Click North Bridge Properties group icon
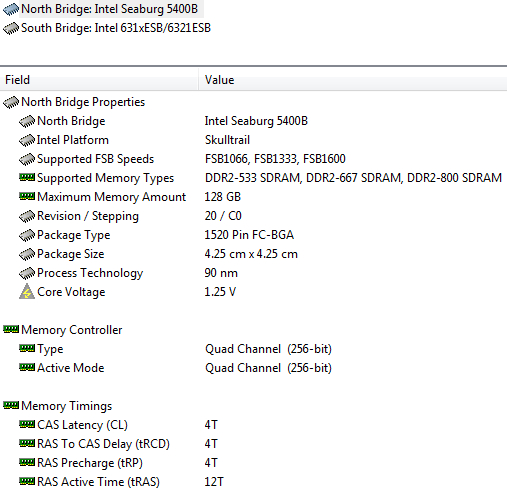The image size is (507, 491). (11, 102)
